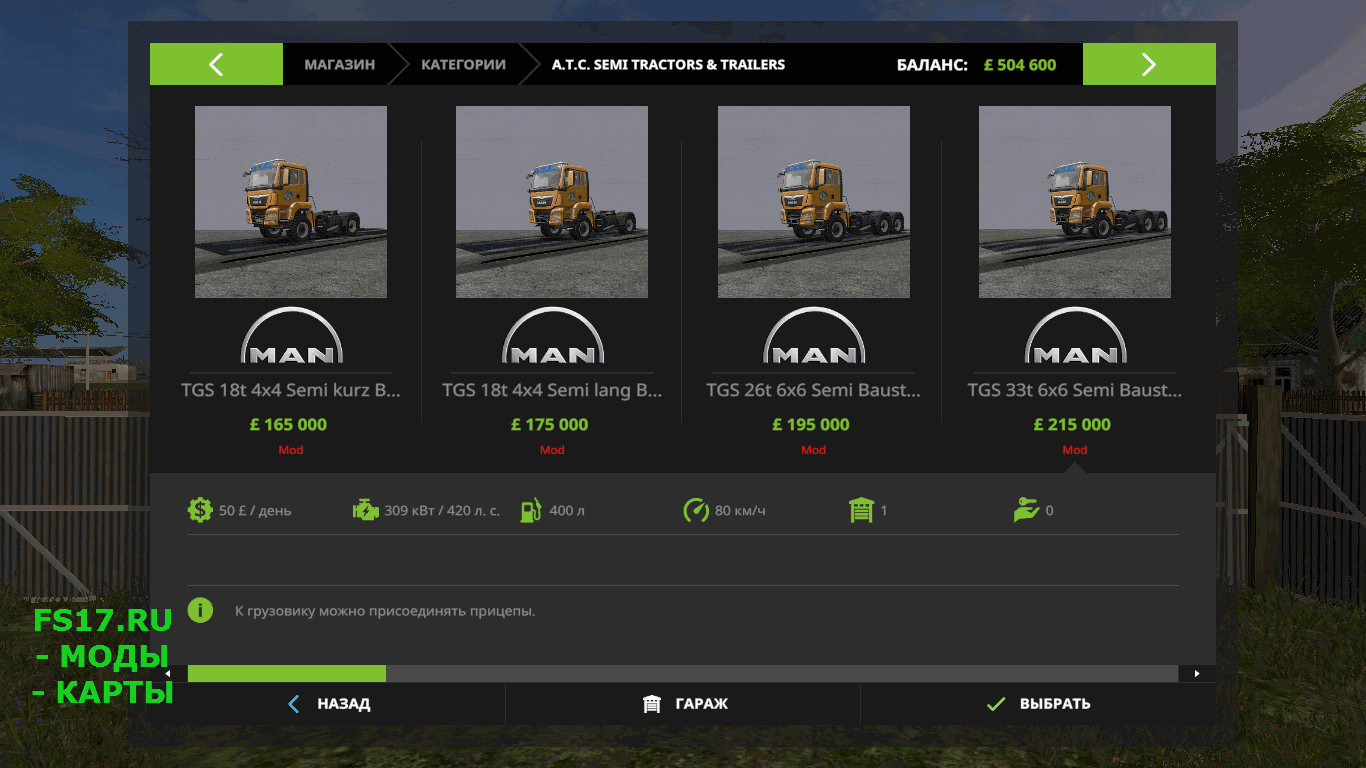Click the leased-count hand icon

pyautogui.click(x=1026, y=510)
